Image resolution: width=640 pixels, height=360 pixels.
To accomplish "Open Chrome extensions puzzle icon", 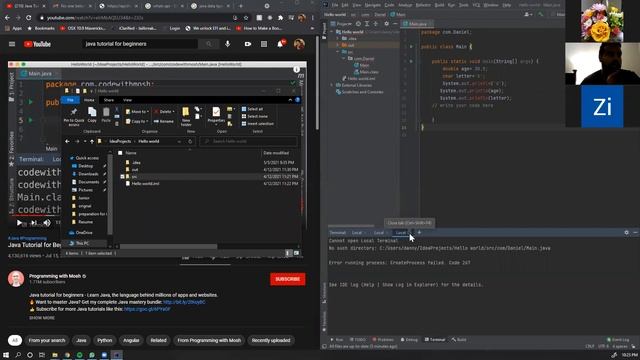I will (280, 18).
